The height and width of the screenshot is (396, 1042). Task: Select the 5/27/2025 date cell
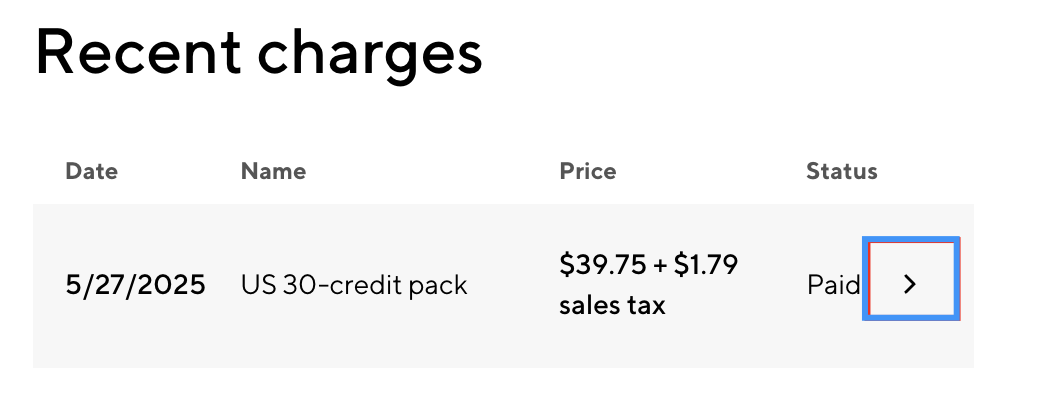(136, 285)
